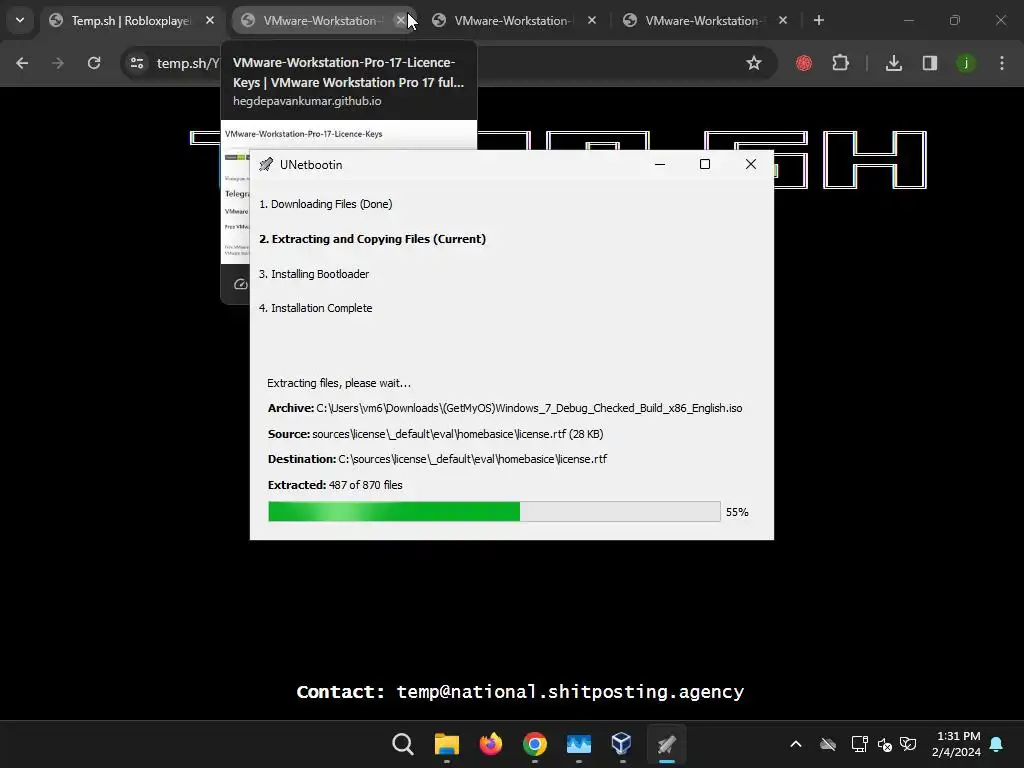
Task: Close the hovered first VMware-Workstation tab
Action: [x=400, y=21]
